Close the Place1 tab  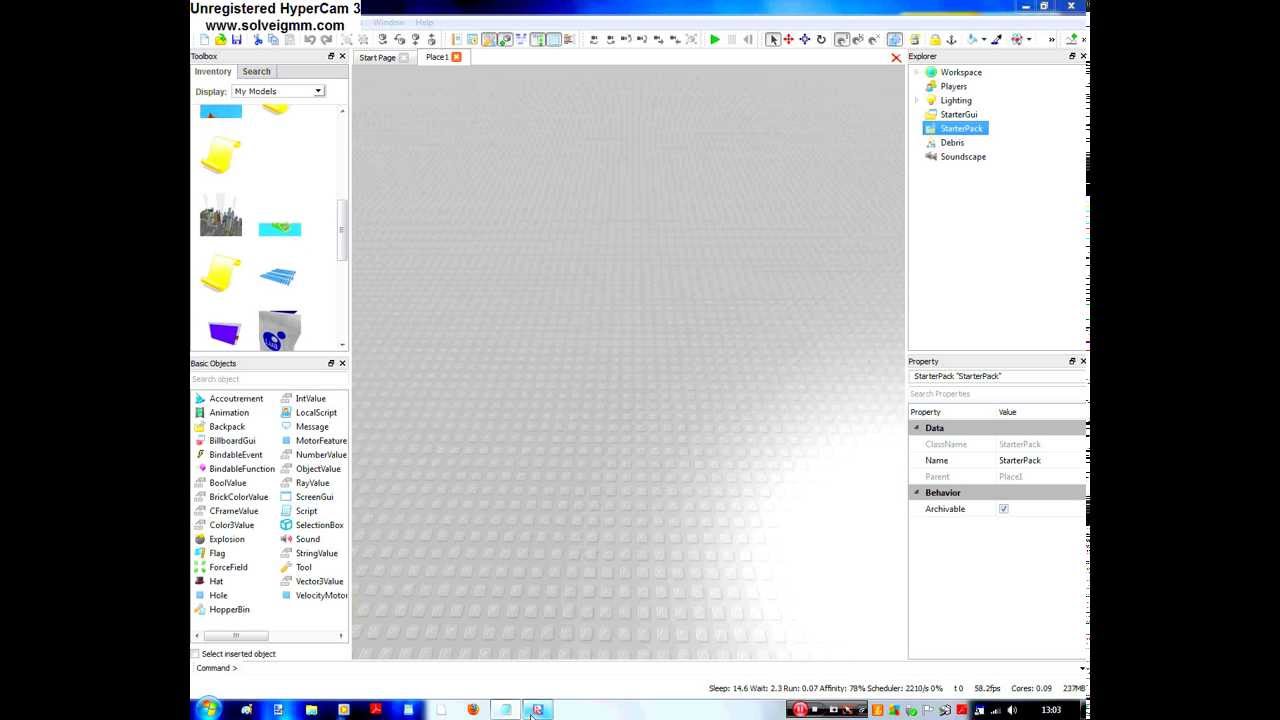456,57
